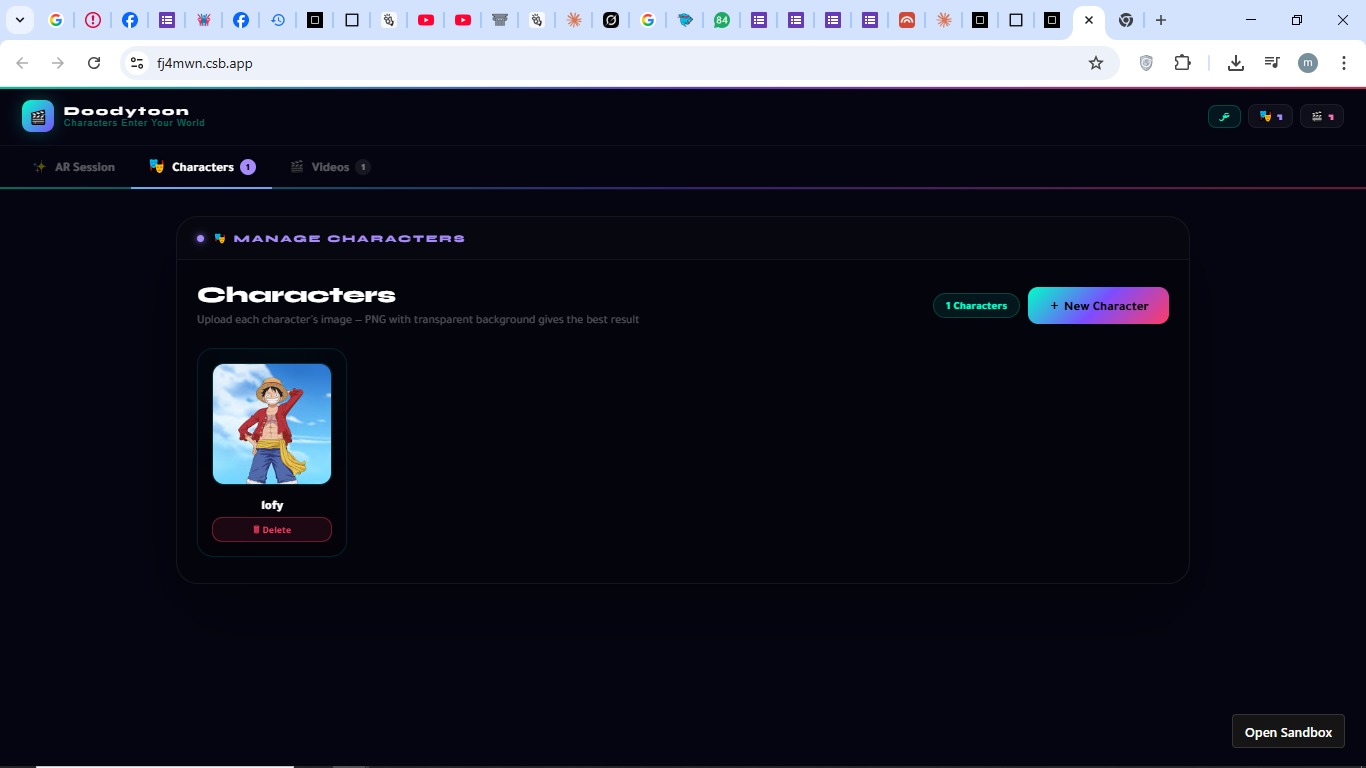The image size is (1366, 768).
Task: Close the active browser tab
Action: tap(1089, 20)
